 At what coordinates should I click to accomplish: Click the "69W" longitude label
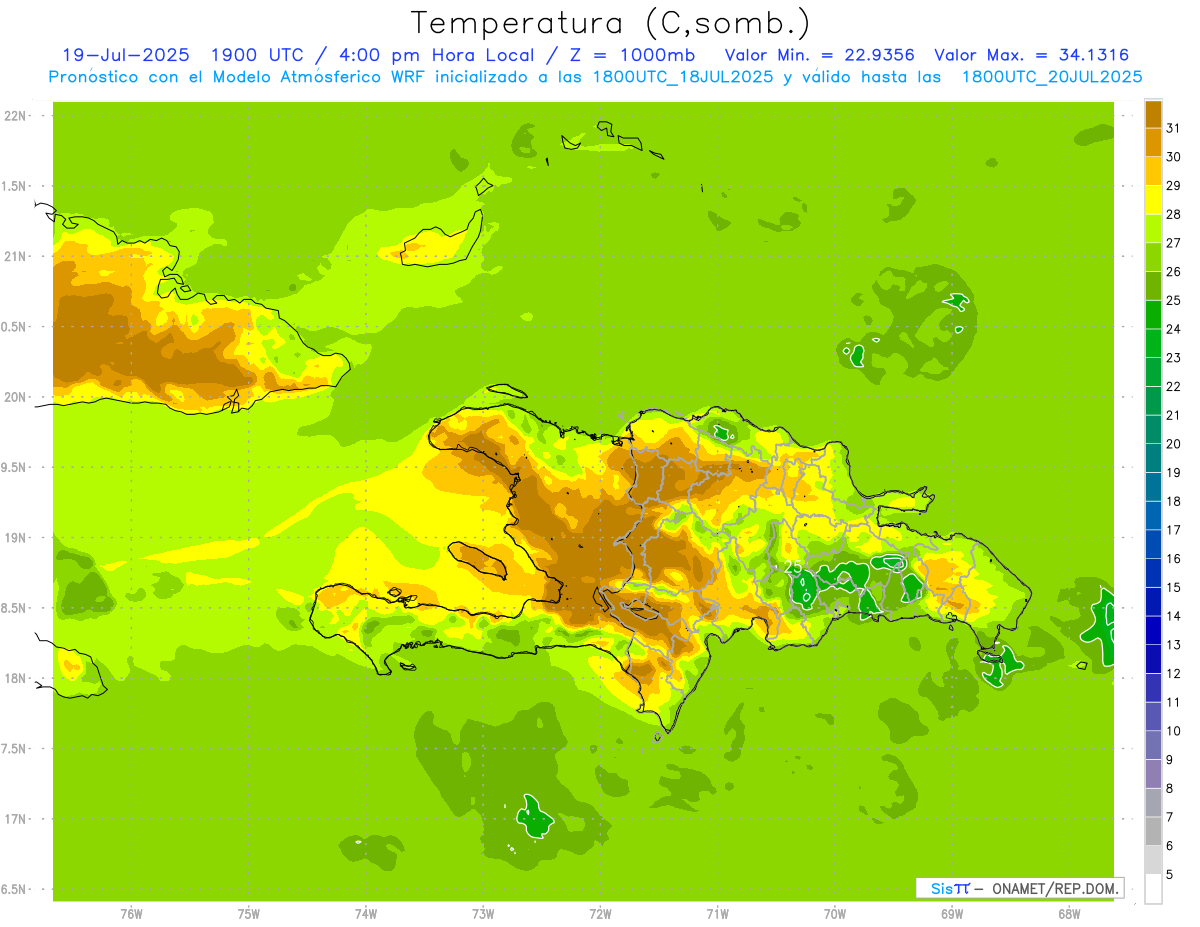(952, 913)
